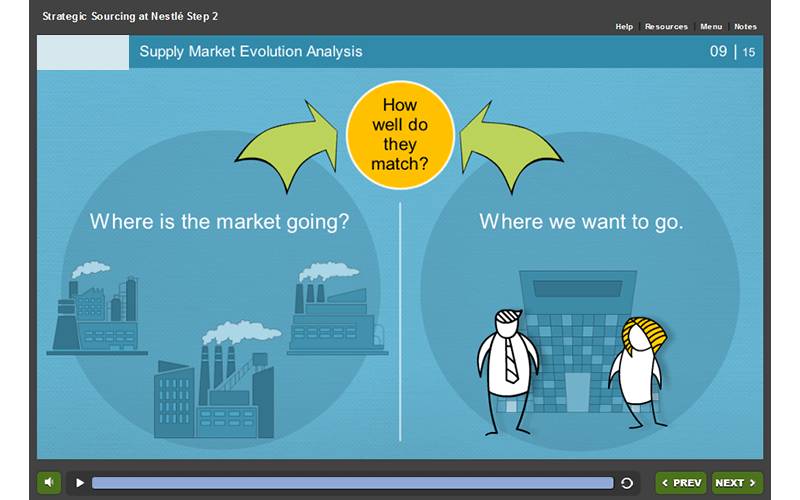Click the right green curved arrow
Viewport: 800px width, 500px height.
[x=511, y=146]
